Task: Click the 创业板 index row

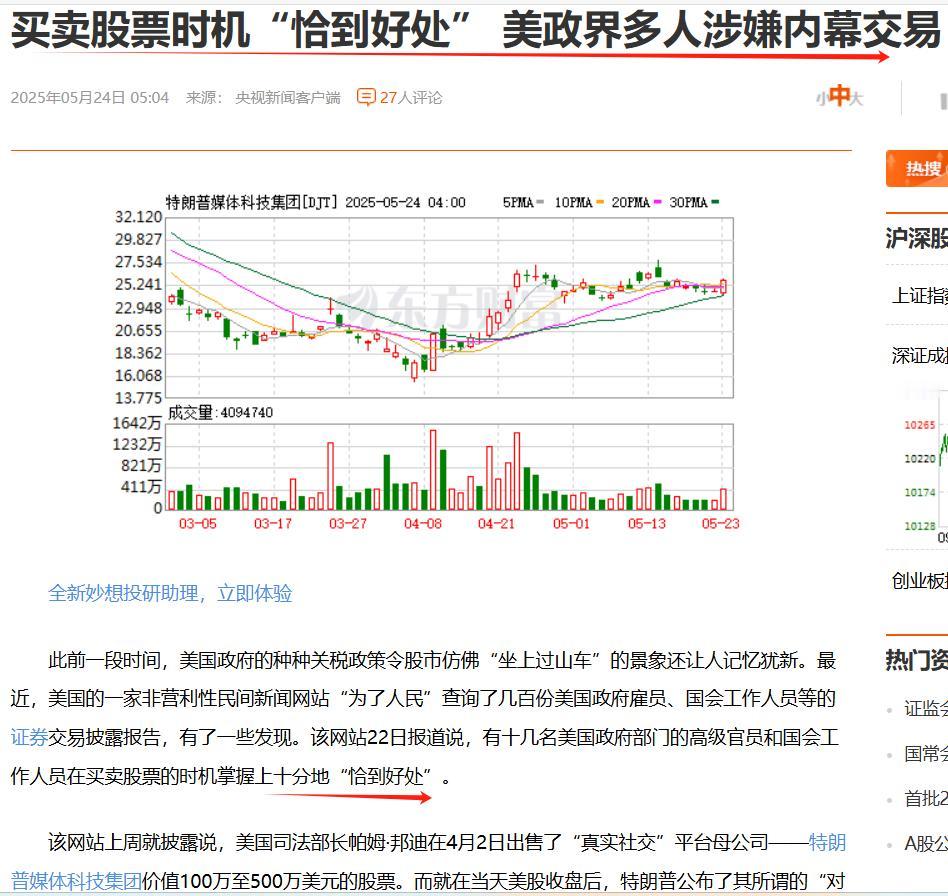Action: pyautogui.click(x=920, y=580)
